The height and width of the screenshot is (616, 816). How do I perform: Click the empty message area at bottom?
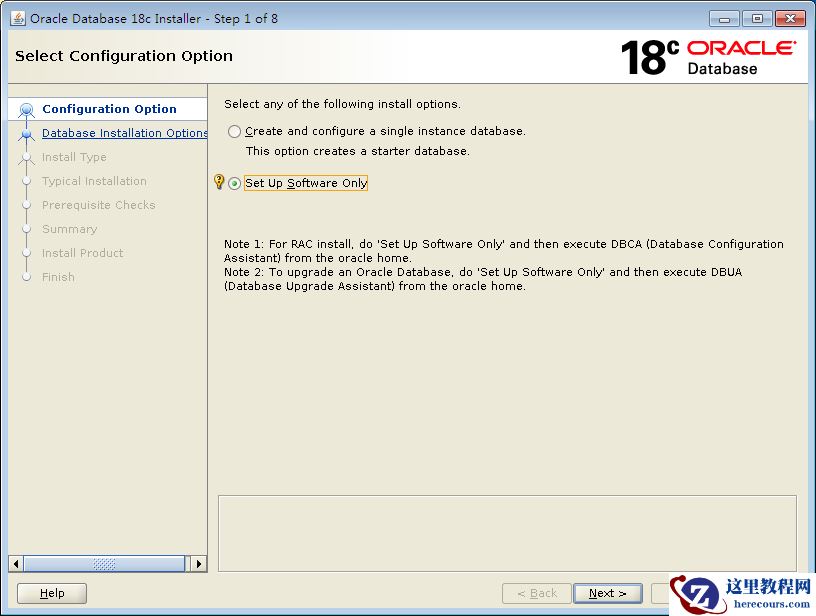click(x=507, y=533)
